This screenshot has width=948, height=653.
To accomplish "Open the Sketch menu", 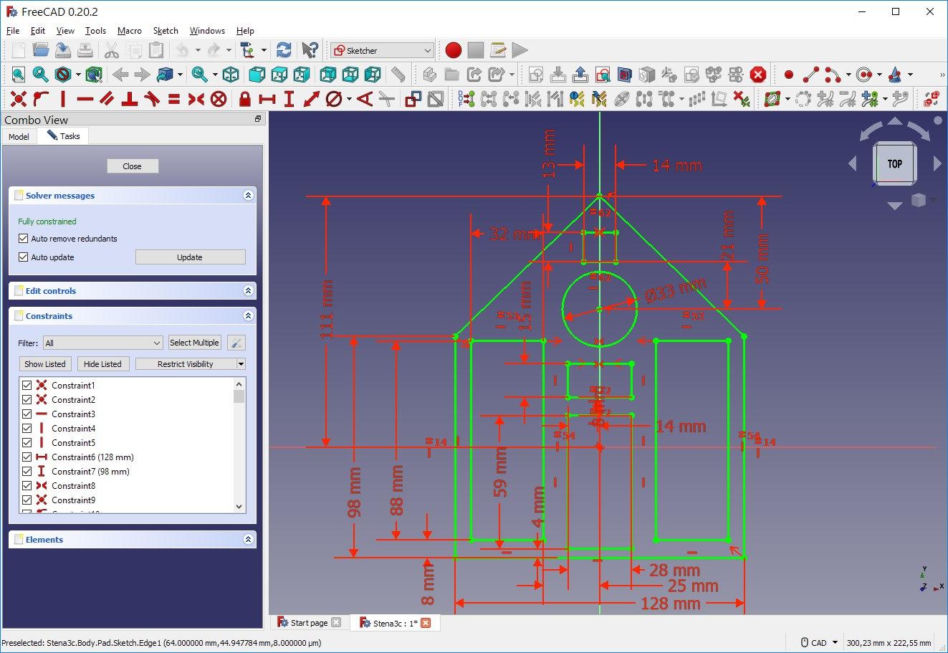I will [x=165, y=31].
